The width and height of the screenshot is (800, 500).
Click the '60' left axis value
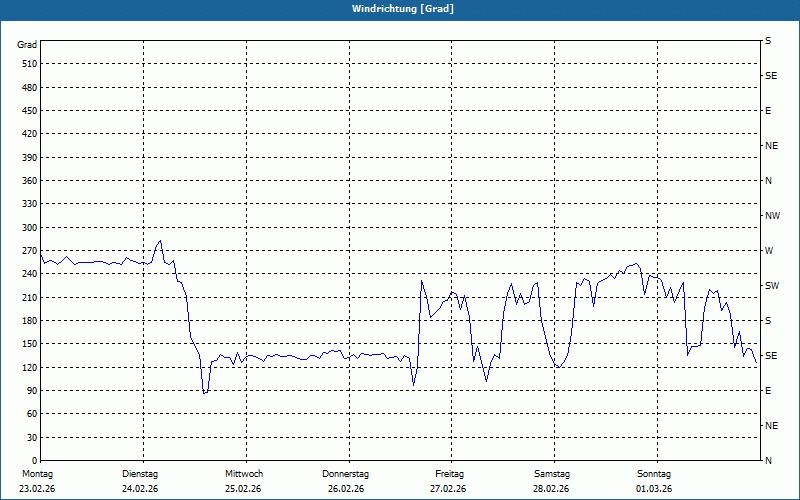click(x=33, y=414)
